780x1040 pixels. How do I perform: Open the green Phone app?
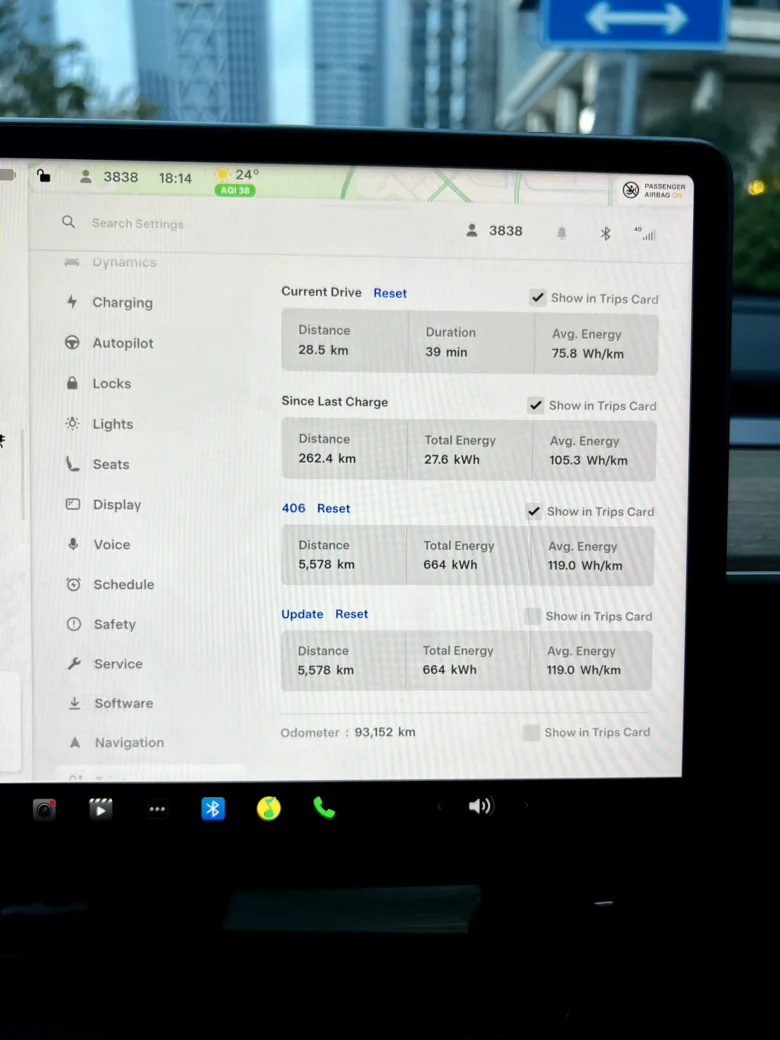coord(324,808)
